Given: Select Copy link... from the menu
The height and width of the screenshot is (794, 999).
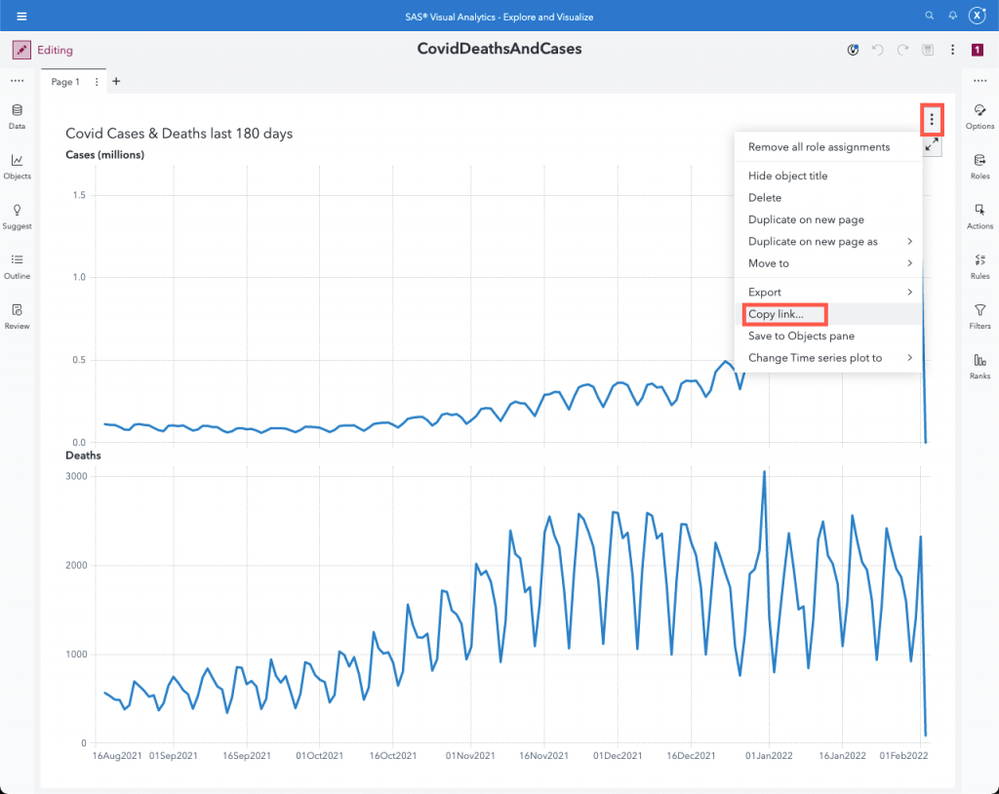Looking at the screenshot, I should [x=776, y=314].
